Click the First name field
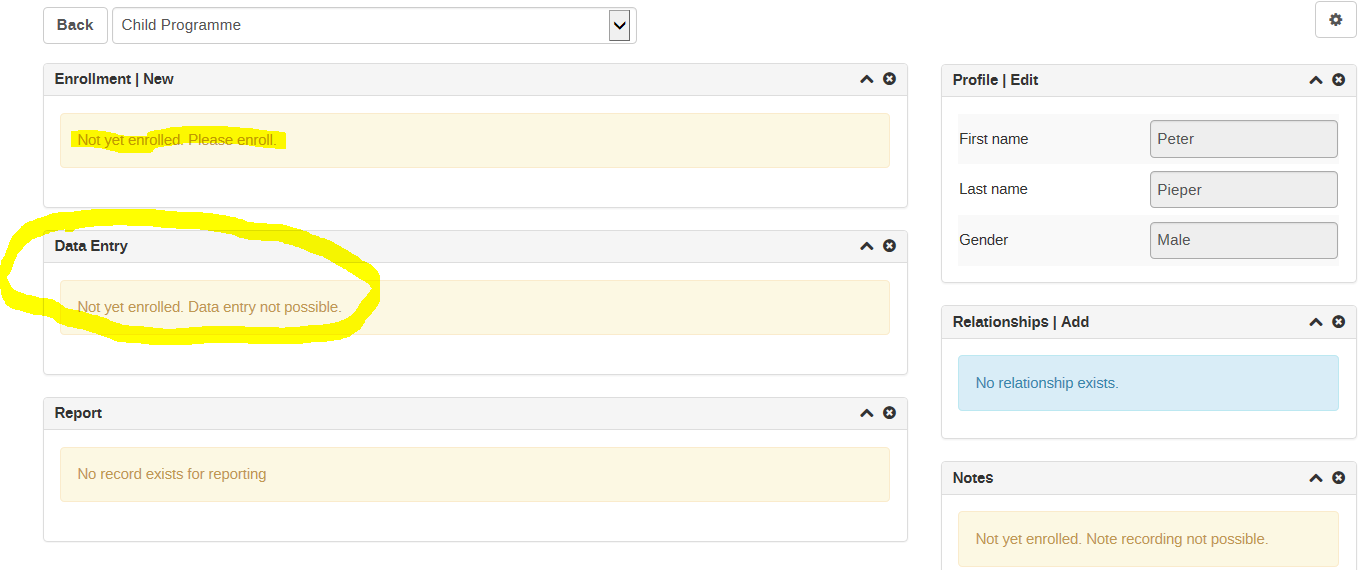This screenshot has width=1371, height=570. coord(1243,139)
